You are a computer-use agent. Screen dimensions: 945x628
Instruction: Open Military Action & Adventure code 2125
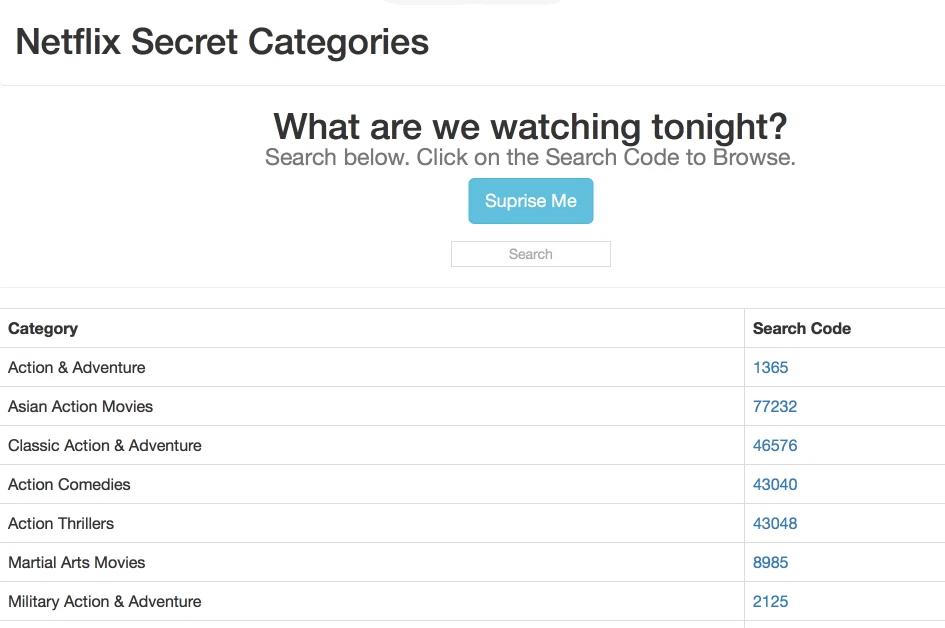(770, 601)
